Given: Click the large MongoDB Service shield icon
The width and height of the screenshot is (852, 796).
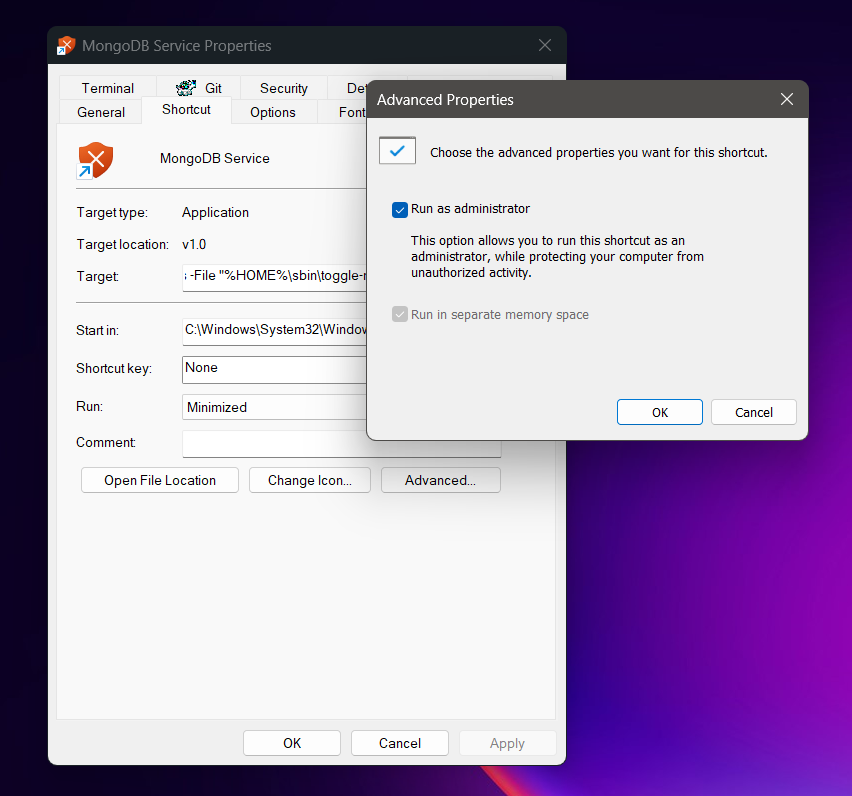Looking at the screenshot, I should [x=95, y=160].
